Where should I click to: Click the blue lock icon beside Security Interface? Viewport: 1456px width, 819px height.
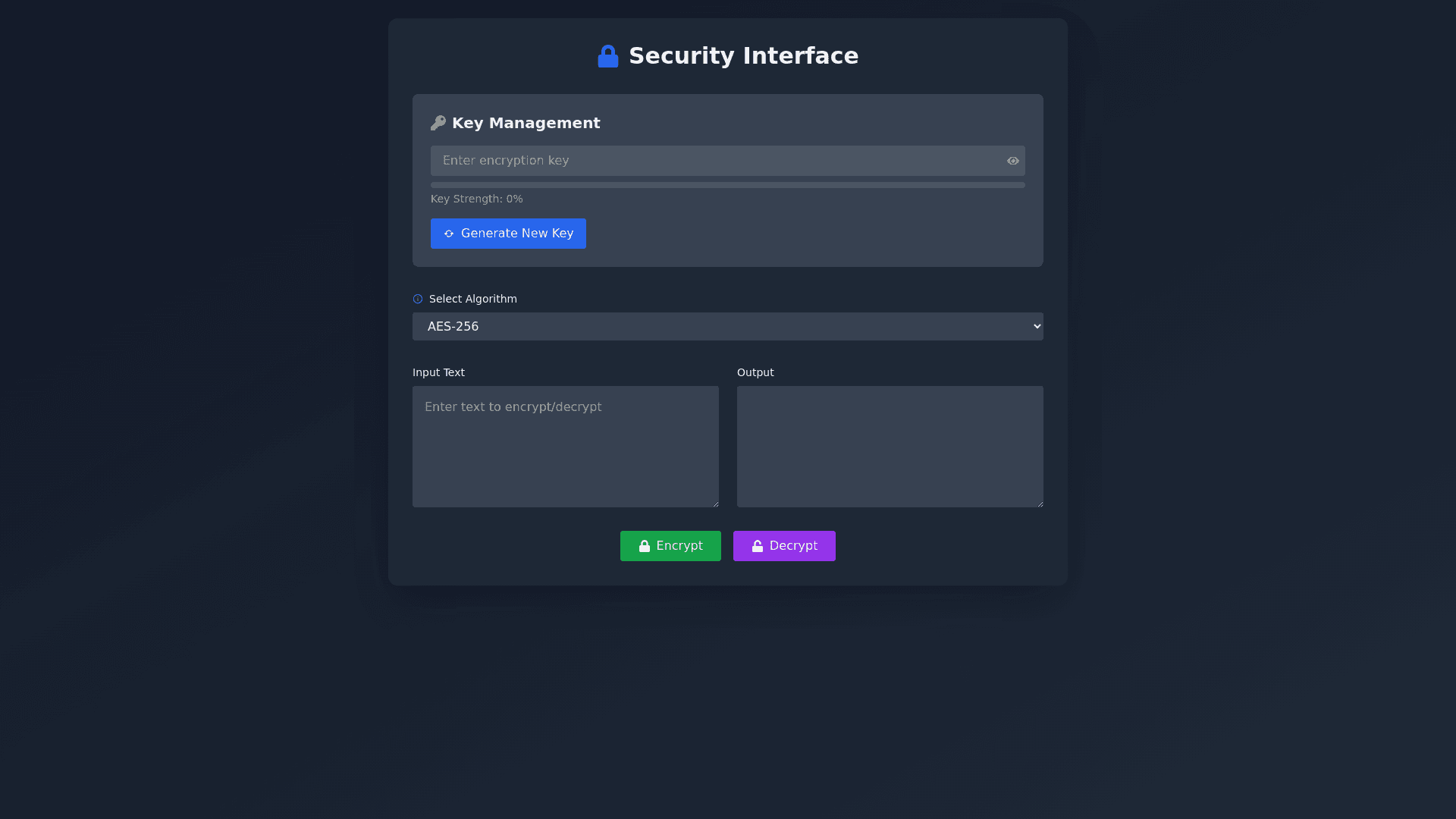[607, 56]
